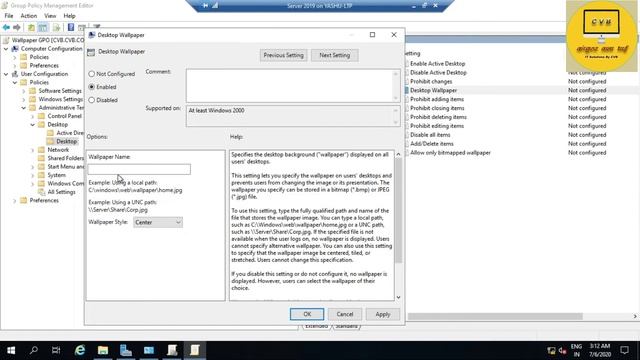Viewport: 640px width, 360px height.
Task: Click the Network folder icon
Action: (x=41, y=150)
